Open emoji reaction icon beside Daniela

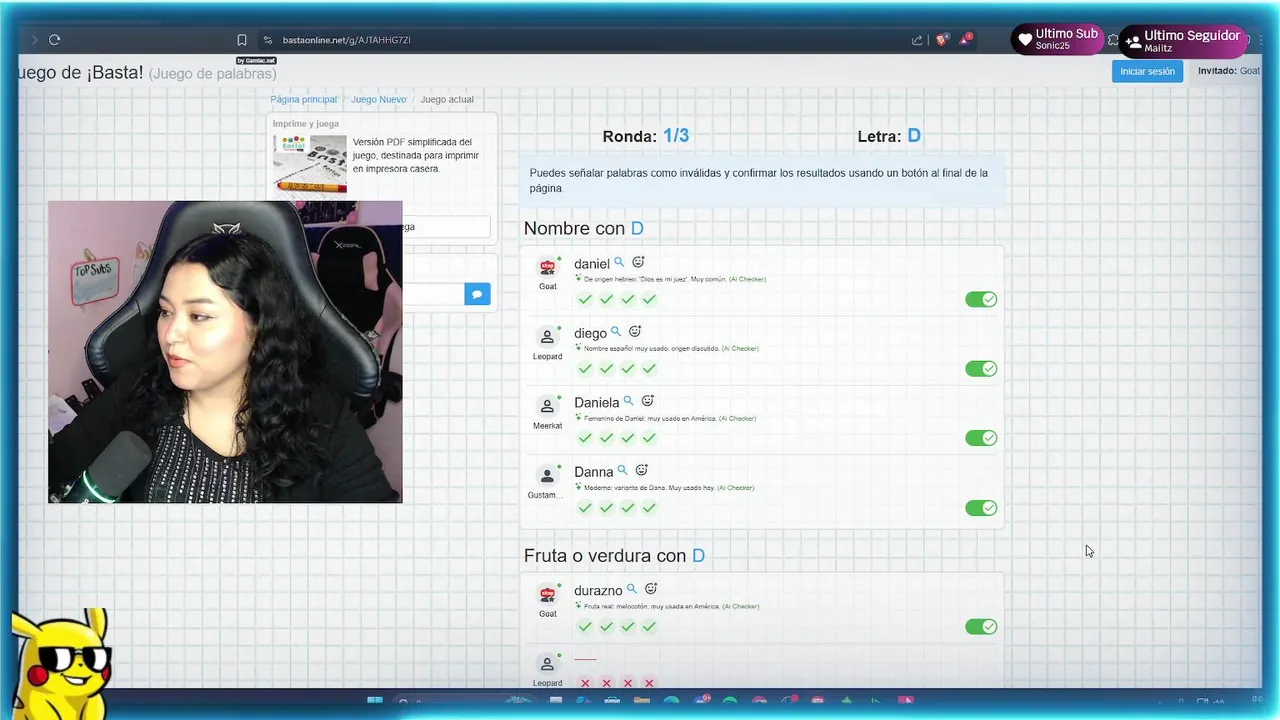[x=647, y=401]
